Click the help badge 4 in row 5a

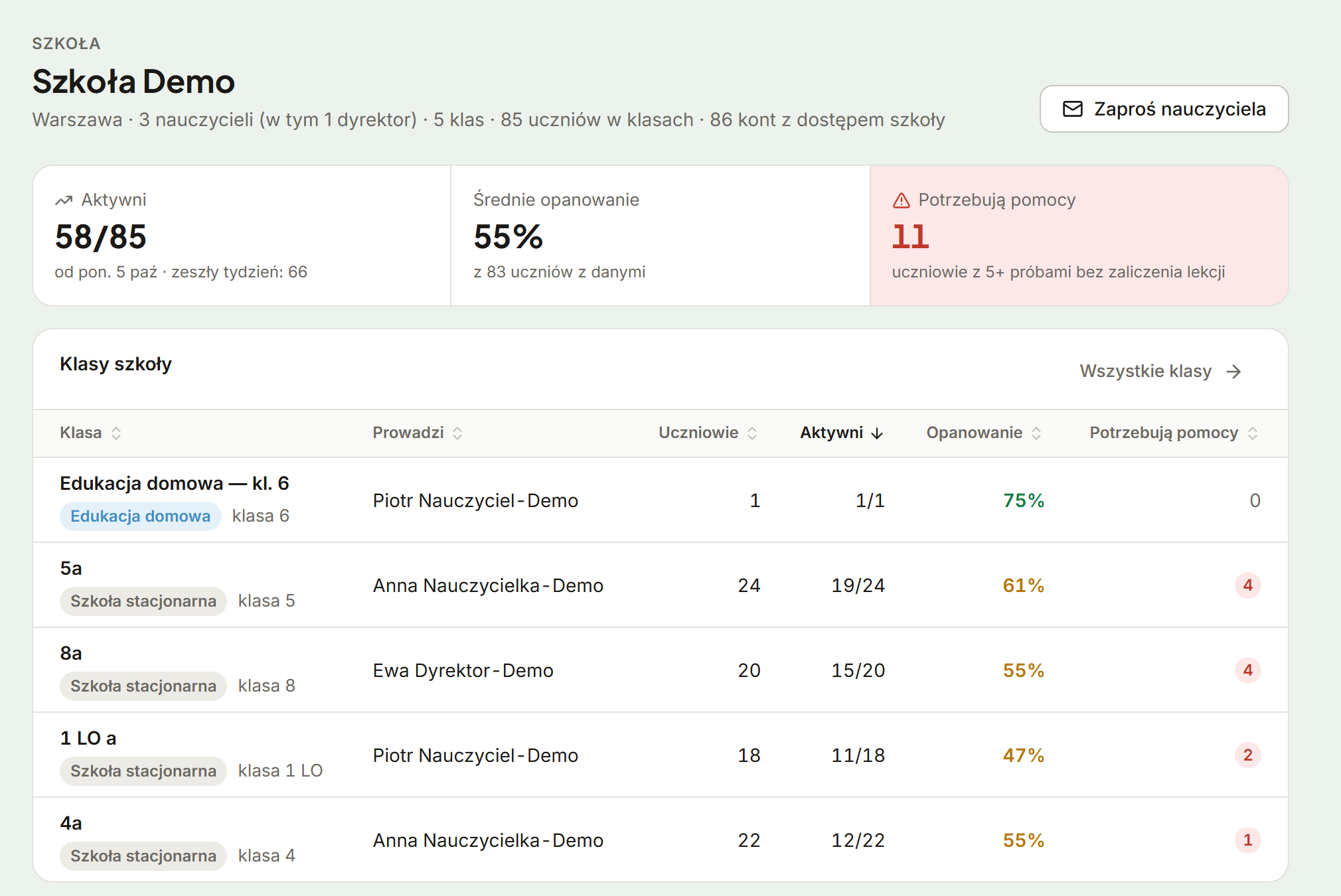click(1248, 585)
